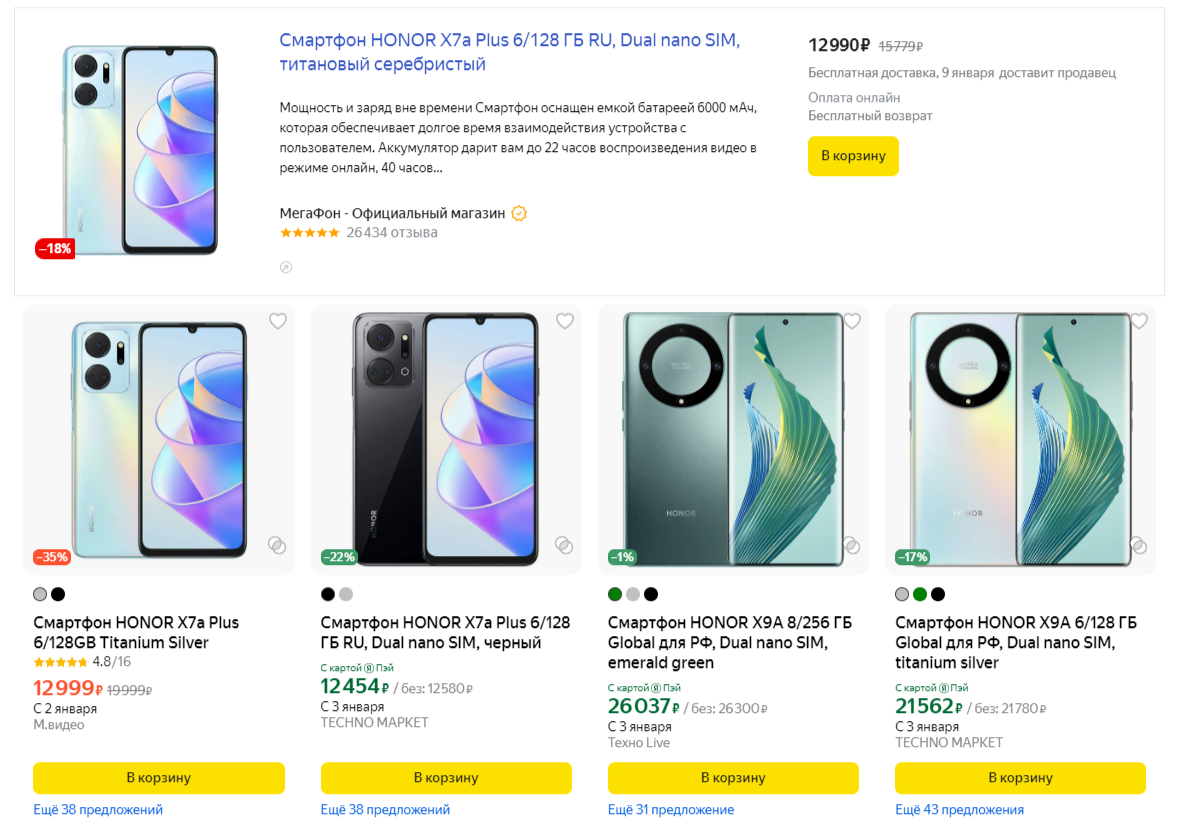Click heart icon on HONOR X9A emerald green card

click(852, 321)
